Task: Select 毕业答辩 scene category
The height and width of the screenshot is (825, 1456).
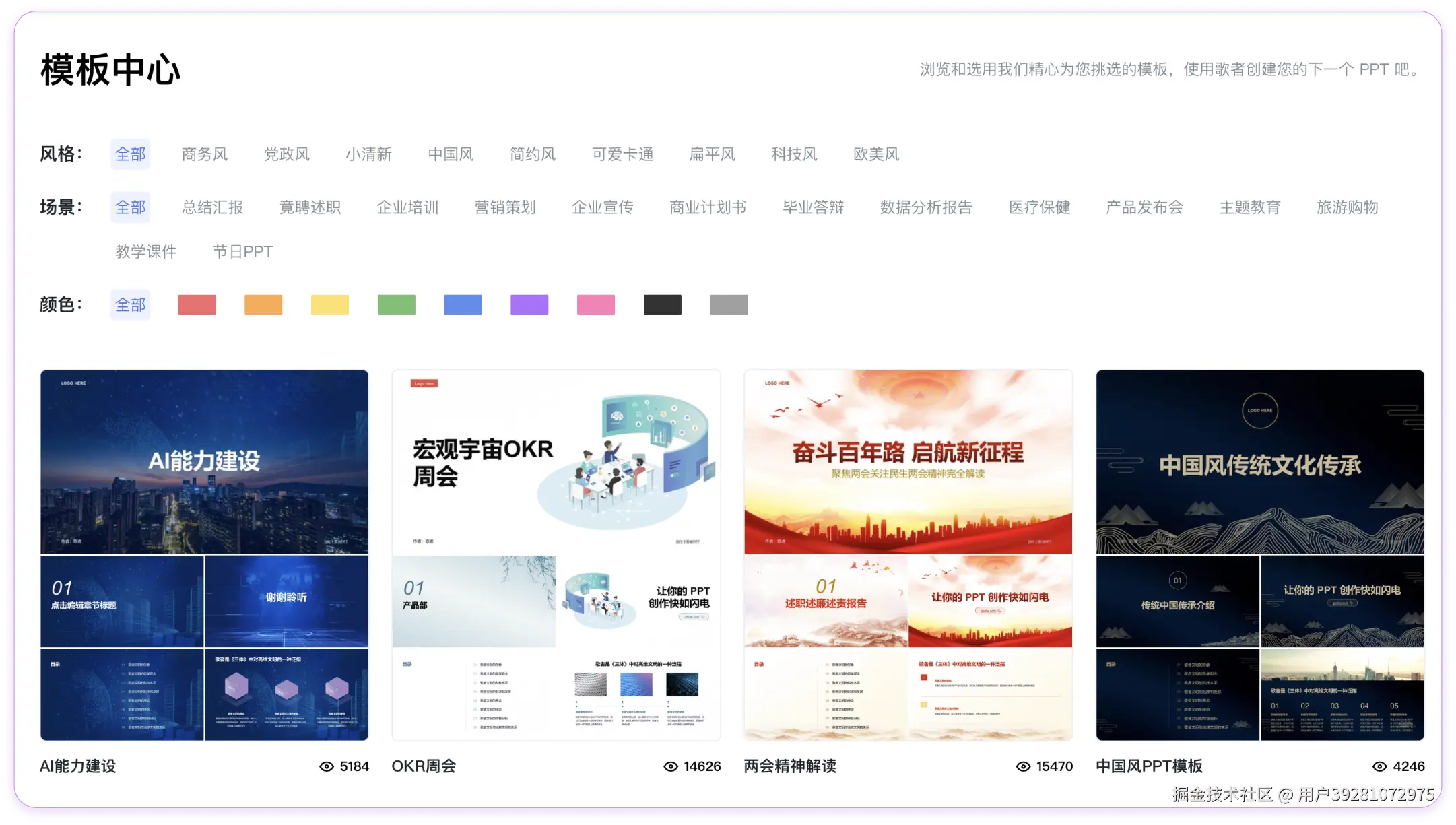Action: coord(813,207)
